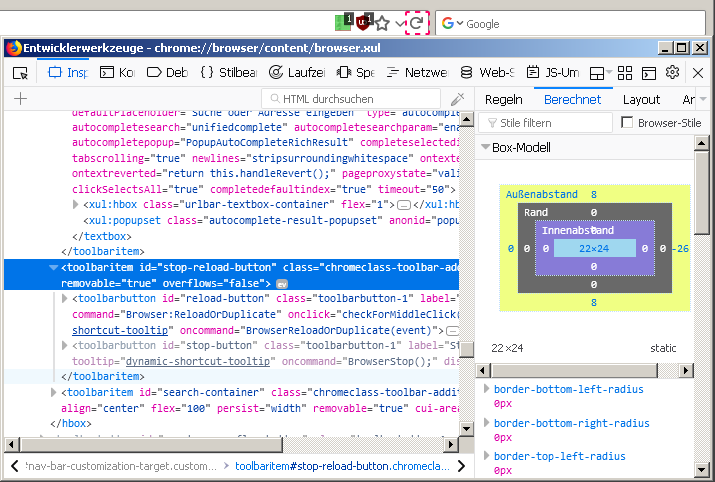Screen dimensions: 715x482
Task: Click the bookmark star icon
Action: click(x=382, y=22)
